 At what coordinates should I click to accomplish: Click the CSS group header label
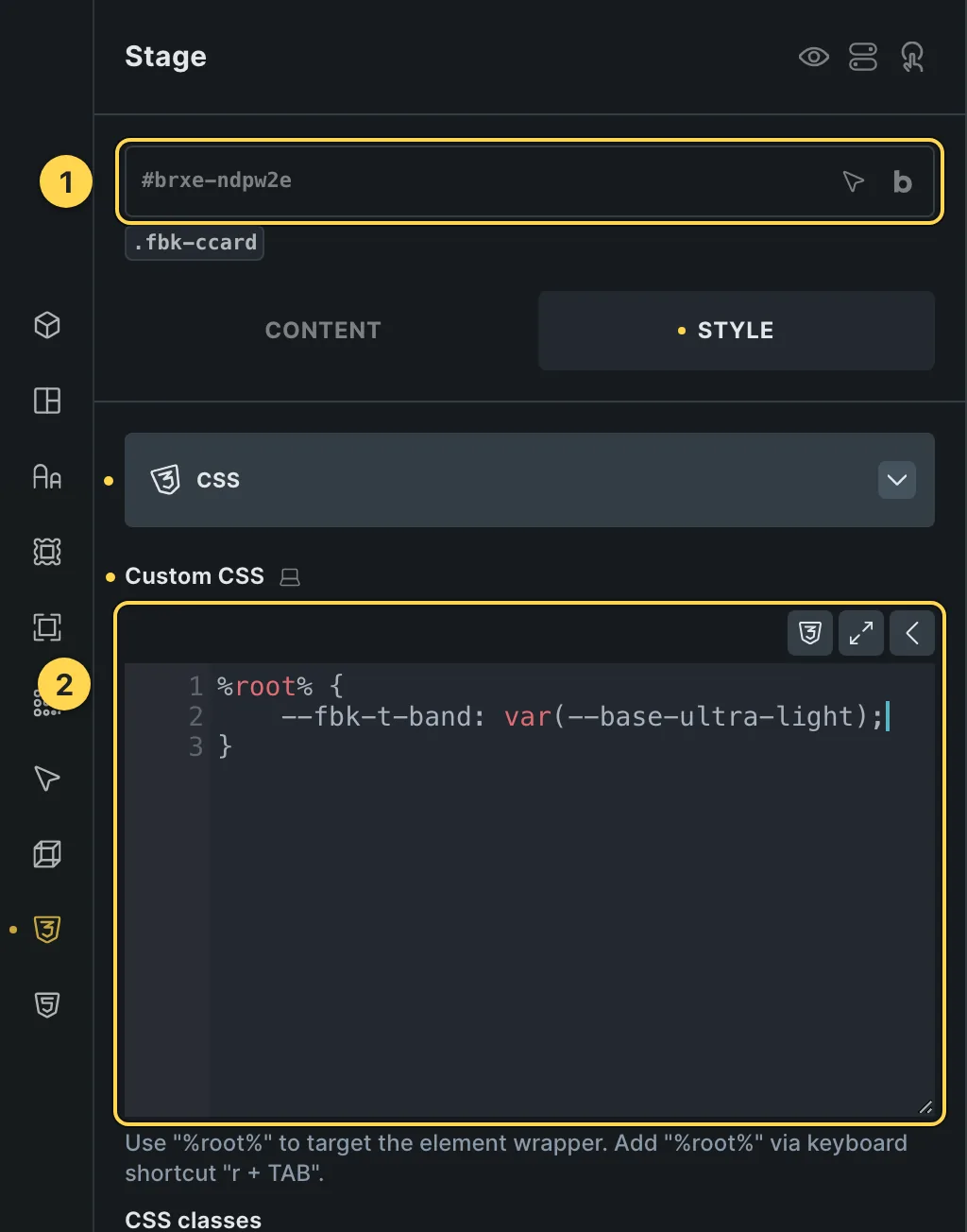pyautogui.click(x=218, y=480)
